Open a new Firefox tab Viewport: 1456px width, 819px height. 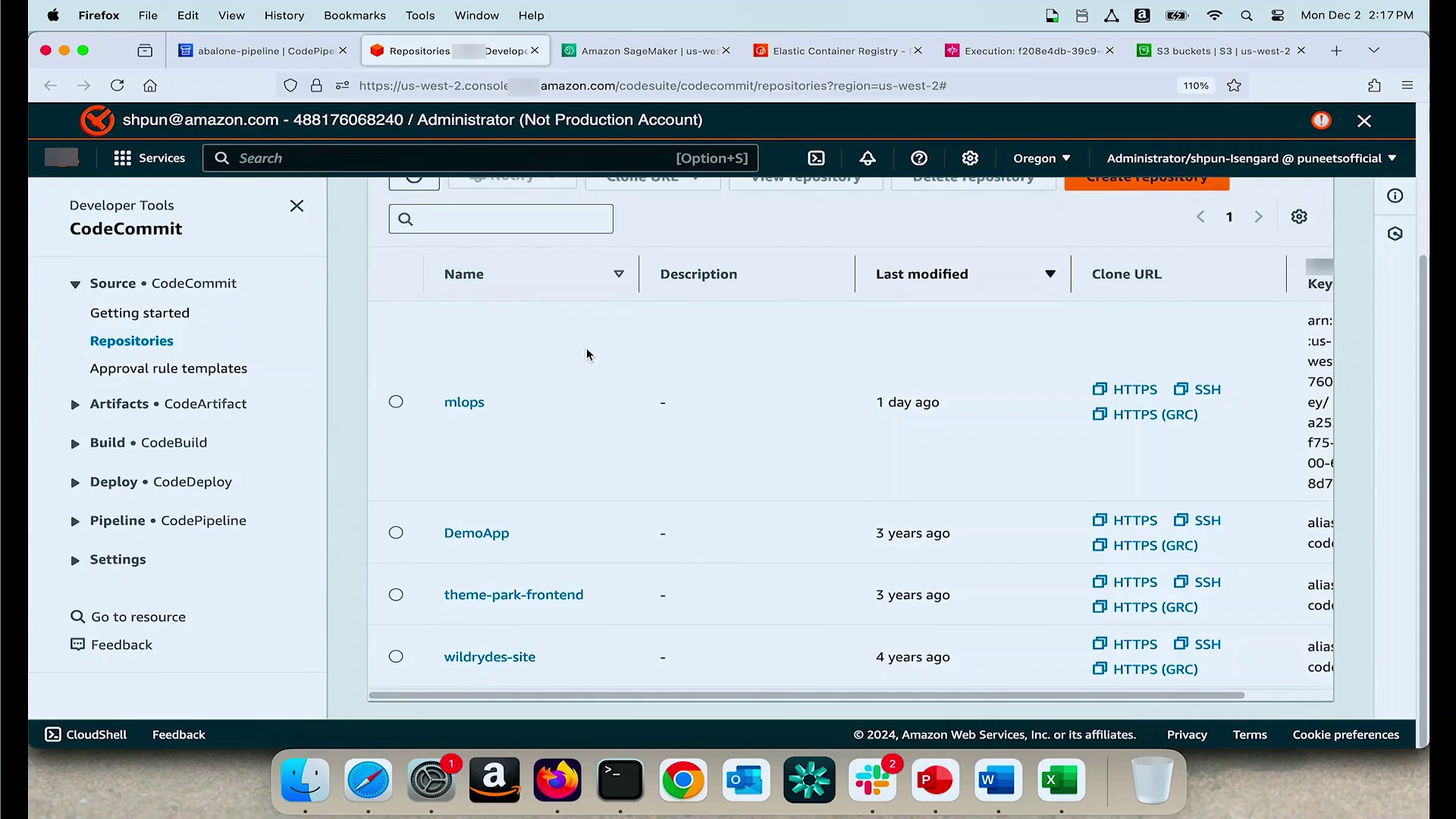click(x=1336, y=51)
